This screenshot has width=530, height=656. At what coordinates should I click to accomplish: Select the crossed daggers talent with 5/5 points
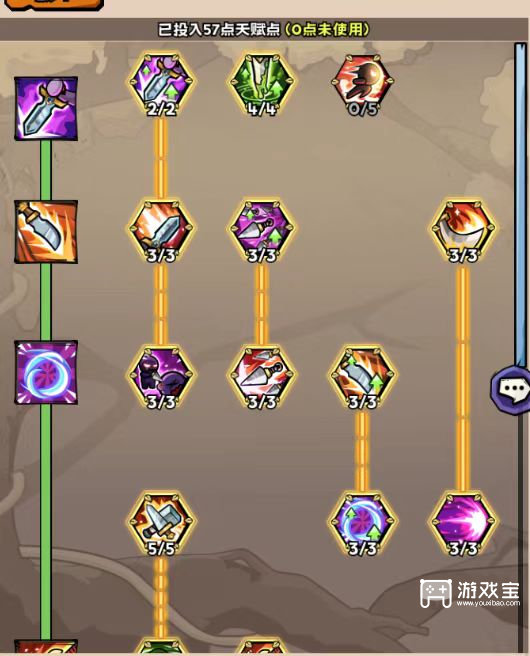click(161, 524)
